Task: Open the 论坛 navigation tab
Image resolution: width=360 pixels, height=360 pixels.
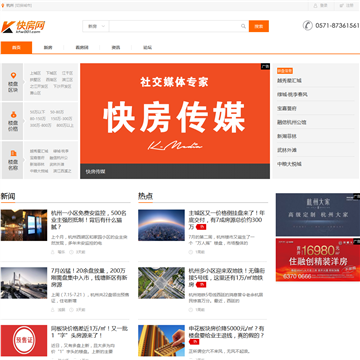Action: point(147,47)
